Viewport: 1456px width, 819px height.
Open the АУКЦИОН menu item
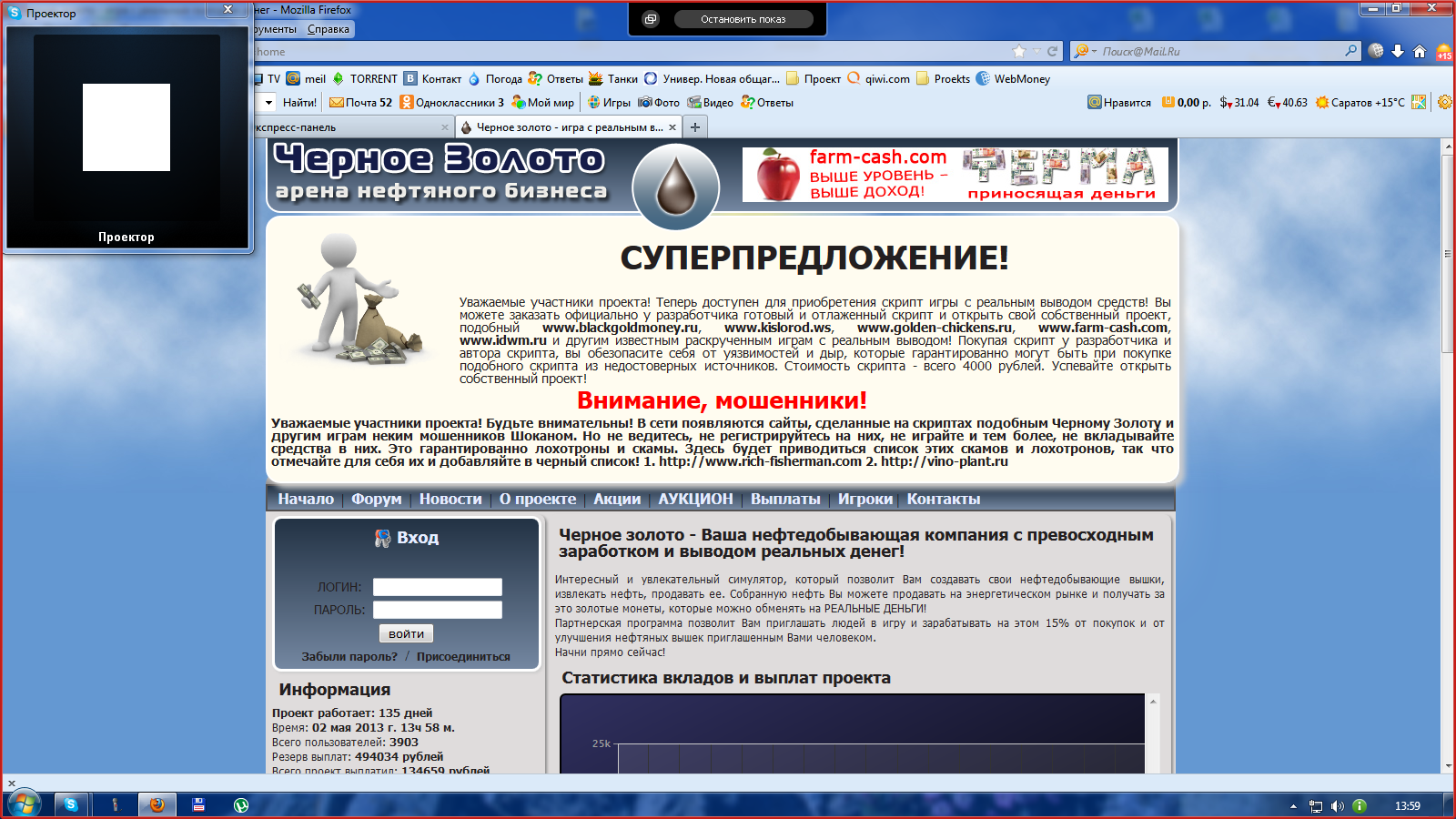695,499
